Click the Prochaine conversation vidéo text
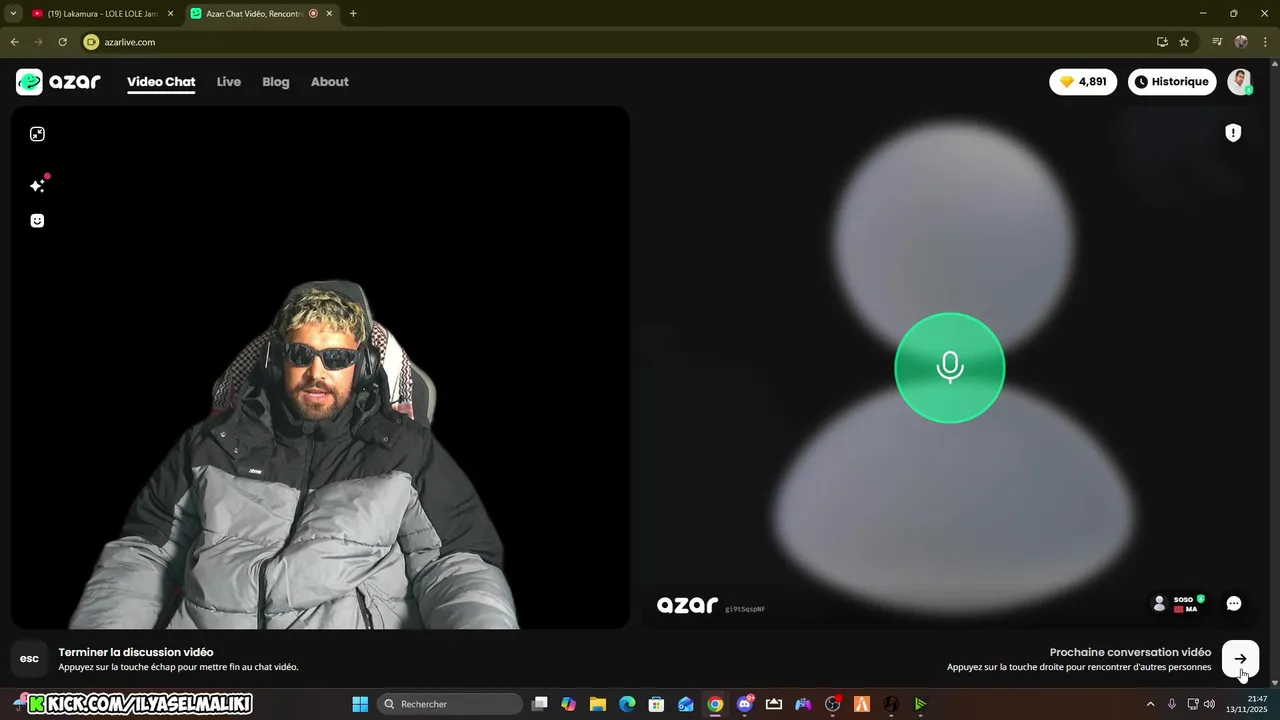The width and height of the screenshot is (1280, 720). pos(1130,652)
